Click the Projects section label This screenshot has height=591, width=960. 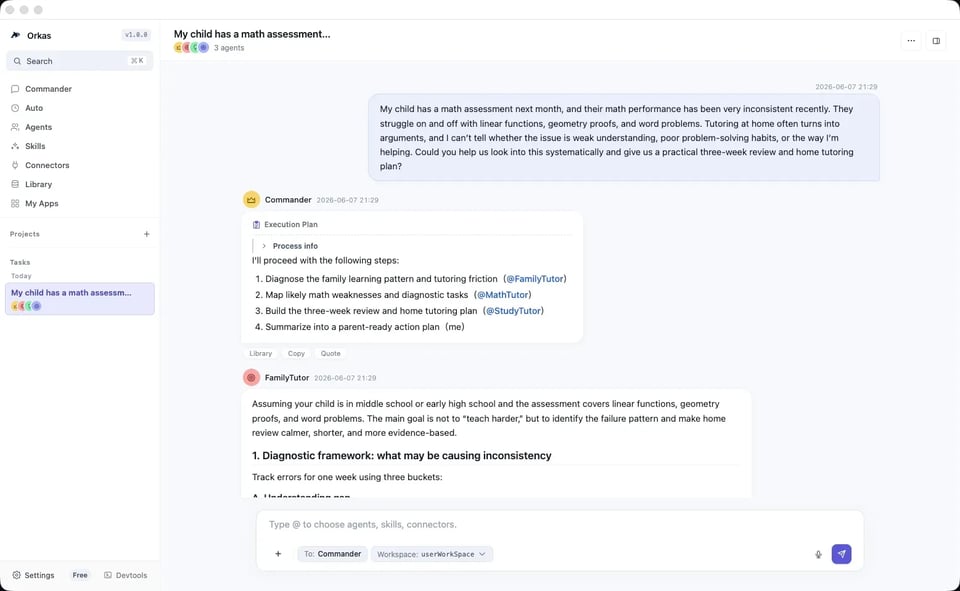coord(24,234)
